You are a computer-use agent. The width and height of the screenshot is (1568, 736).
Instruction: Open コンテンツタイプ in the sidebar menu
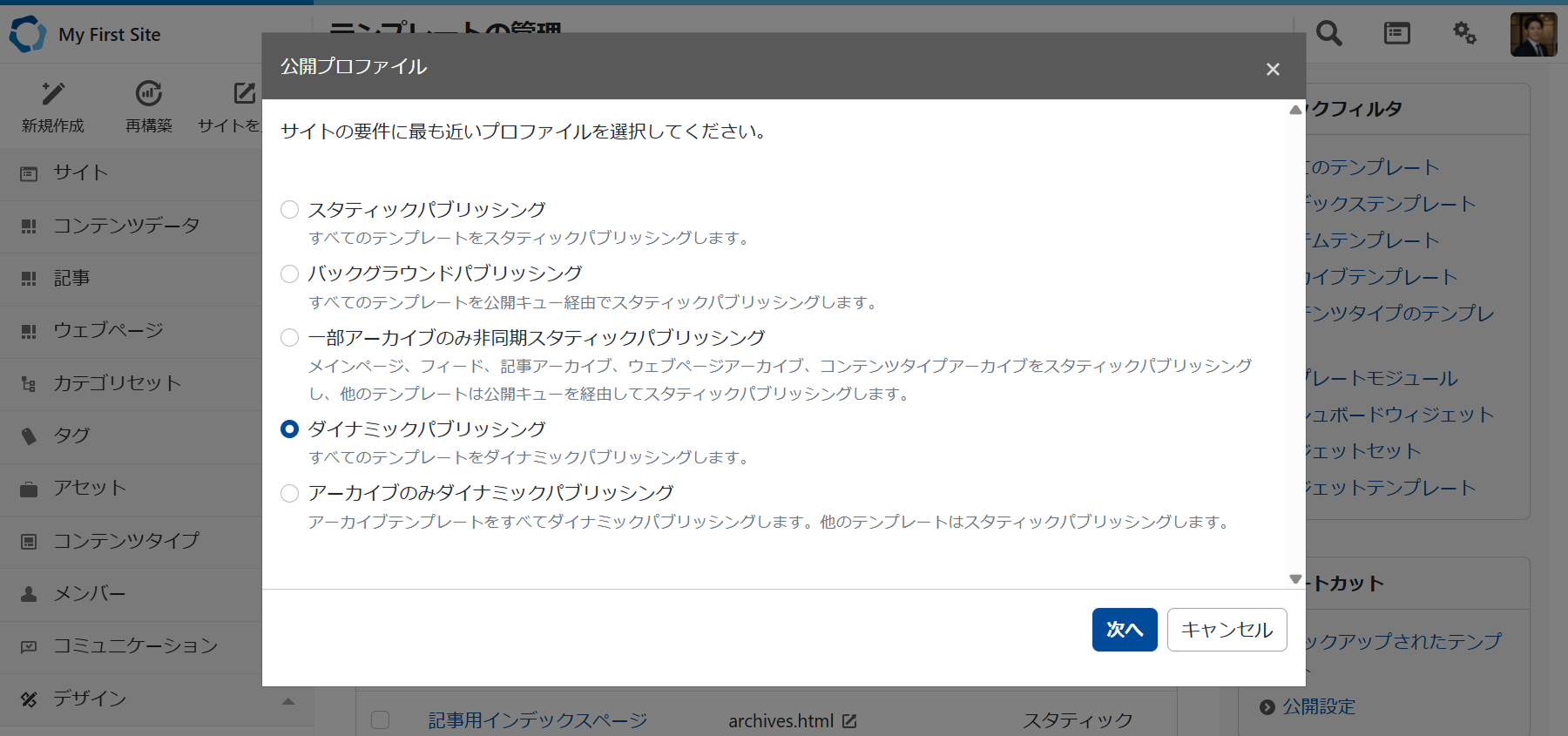[126, 541]
